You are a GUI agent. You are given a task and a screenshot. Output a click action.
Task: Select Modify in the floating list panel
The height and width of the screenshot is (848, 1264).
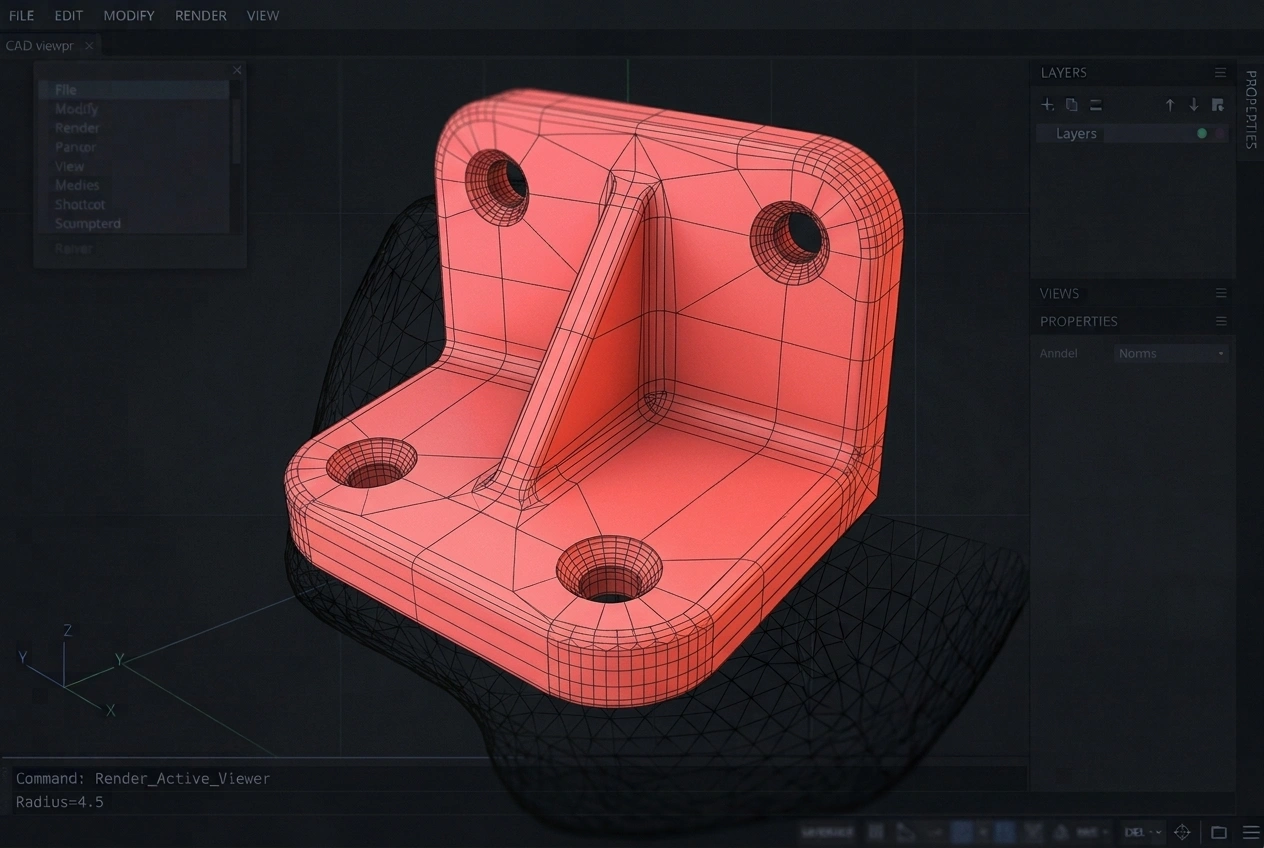pos(134,109)
